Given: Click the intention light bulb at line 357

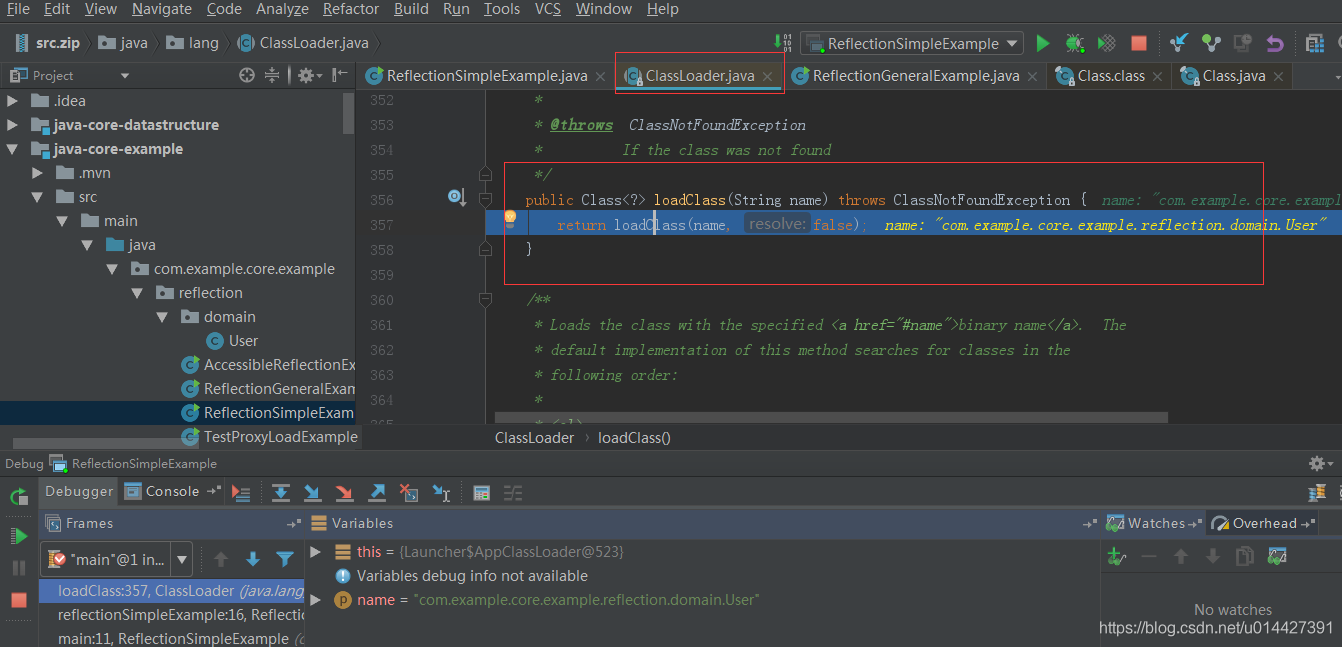Looking at the screenshot, I should click(x=509, y=218).
